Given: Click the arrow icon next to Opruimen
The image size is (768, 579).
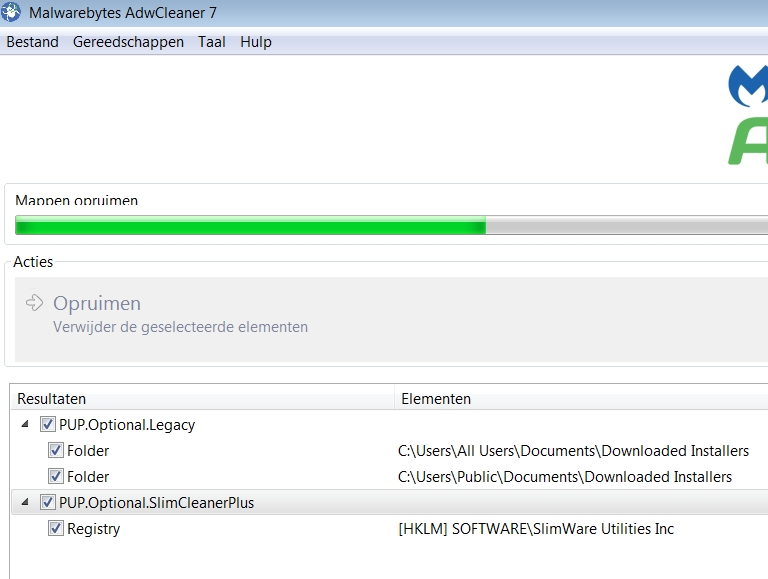Looking at the screenshot, I should click(x=34, y=303).
